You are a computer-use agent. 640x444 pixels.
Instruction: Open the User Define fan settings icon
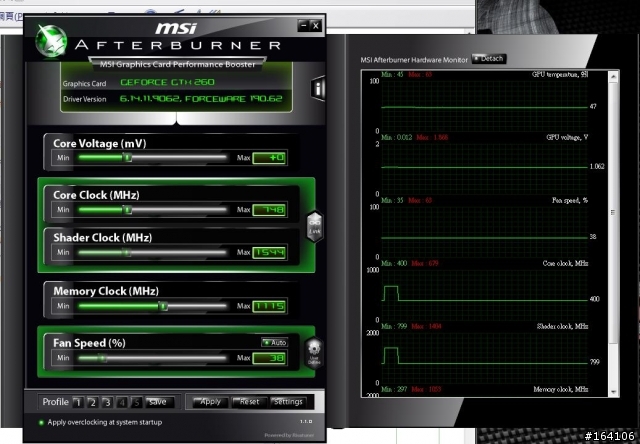(x=314, y=353)
